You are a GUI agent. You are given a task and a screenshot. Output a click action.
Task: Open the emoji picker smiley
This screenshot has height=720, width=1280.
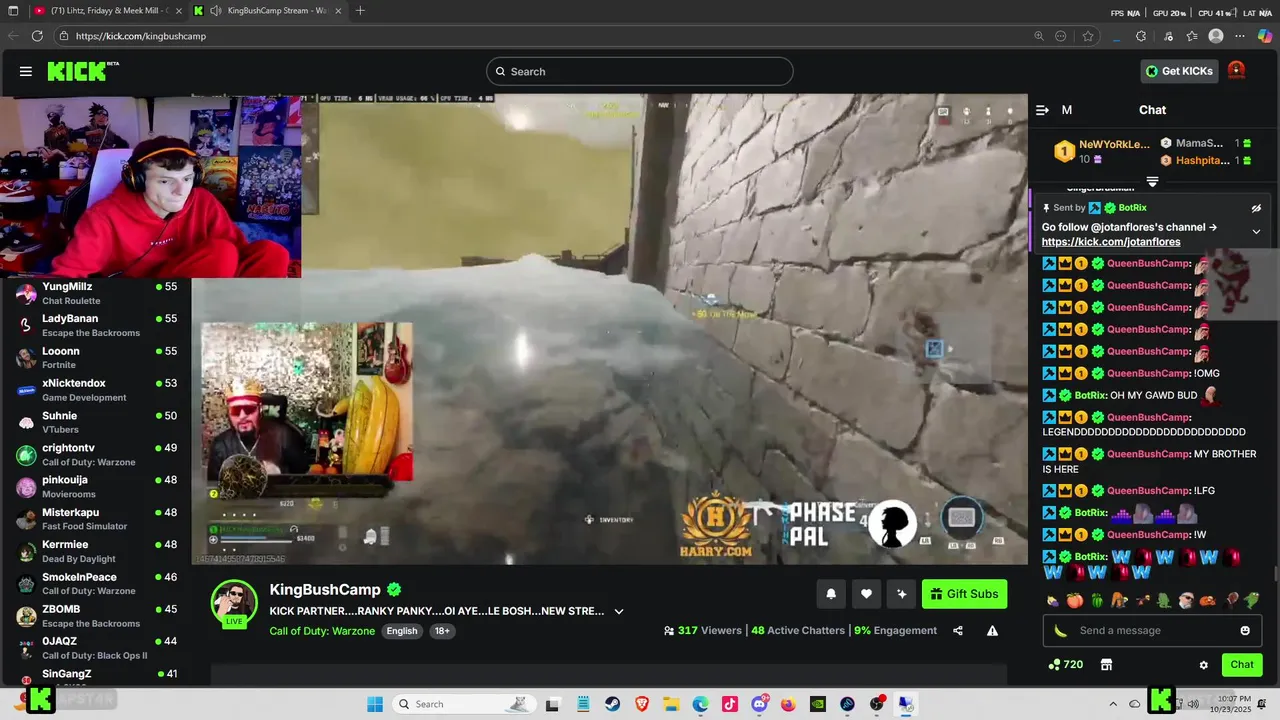[1245, 631]
